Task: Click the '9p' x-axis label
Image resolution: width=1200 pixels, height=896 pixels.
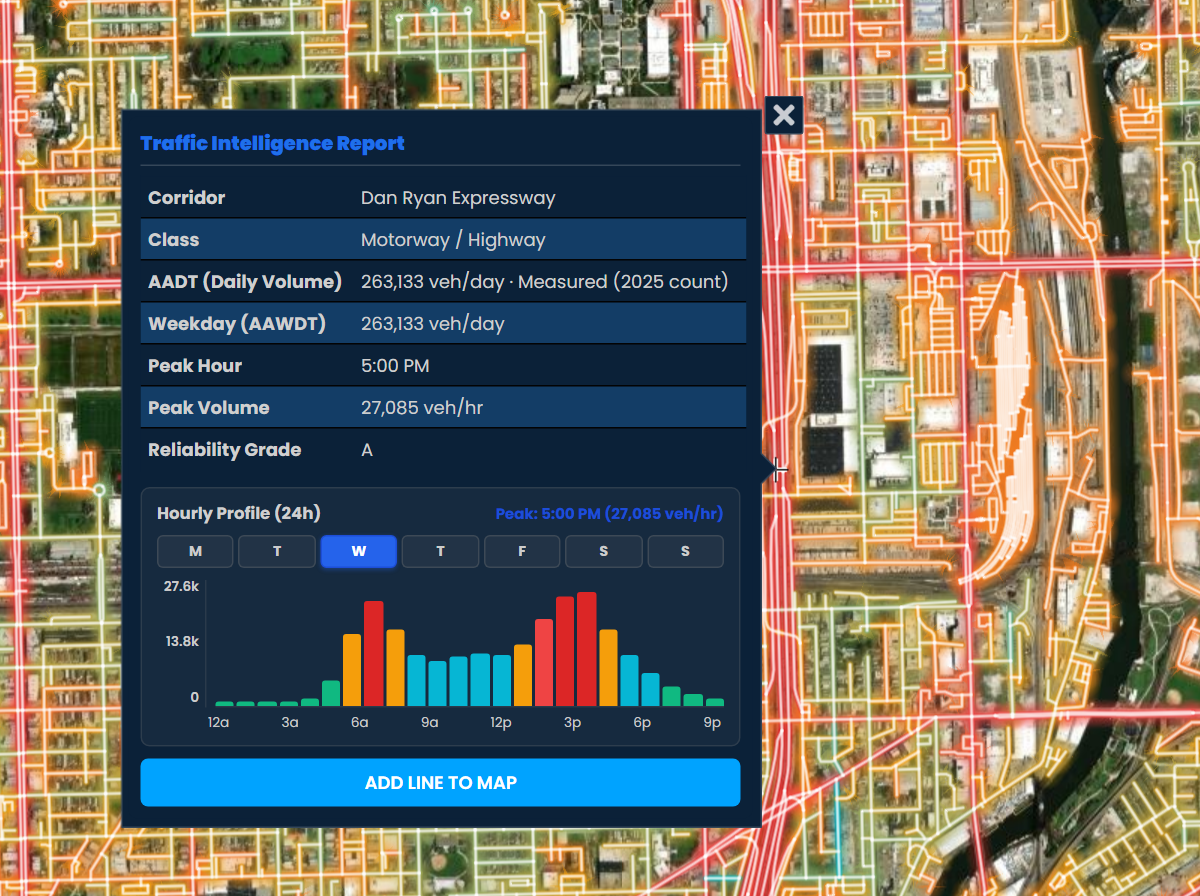Action: 712,722
